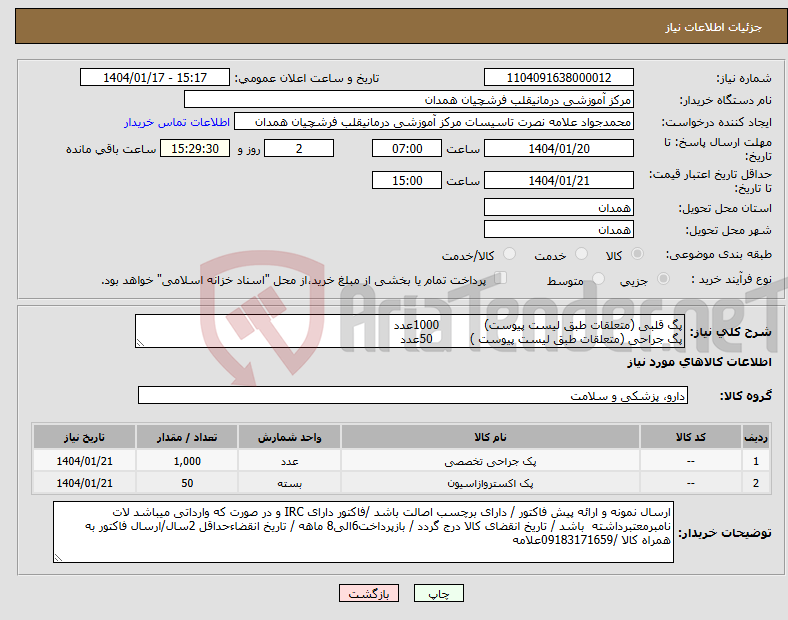Click the response deadline date 1404/01/20

558,148
